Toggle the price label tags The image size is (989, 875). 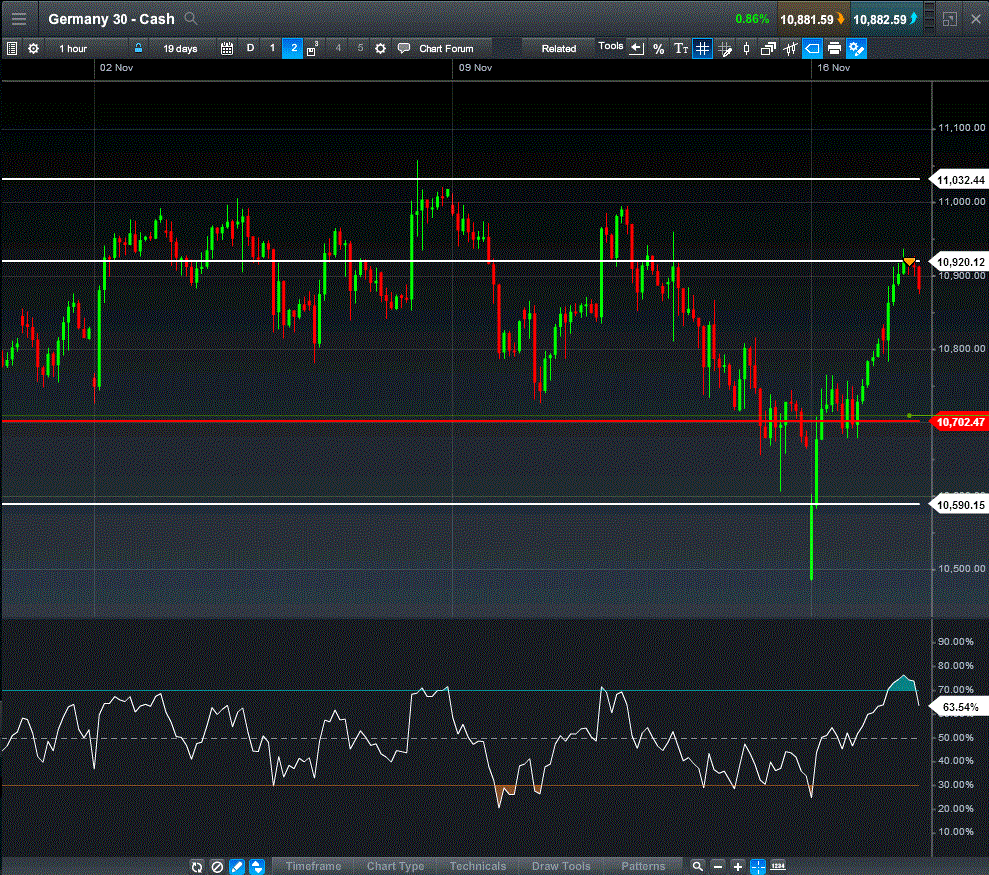pos(812,49)
